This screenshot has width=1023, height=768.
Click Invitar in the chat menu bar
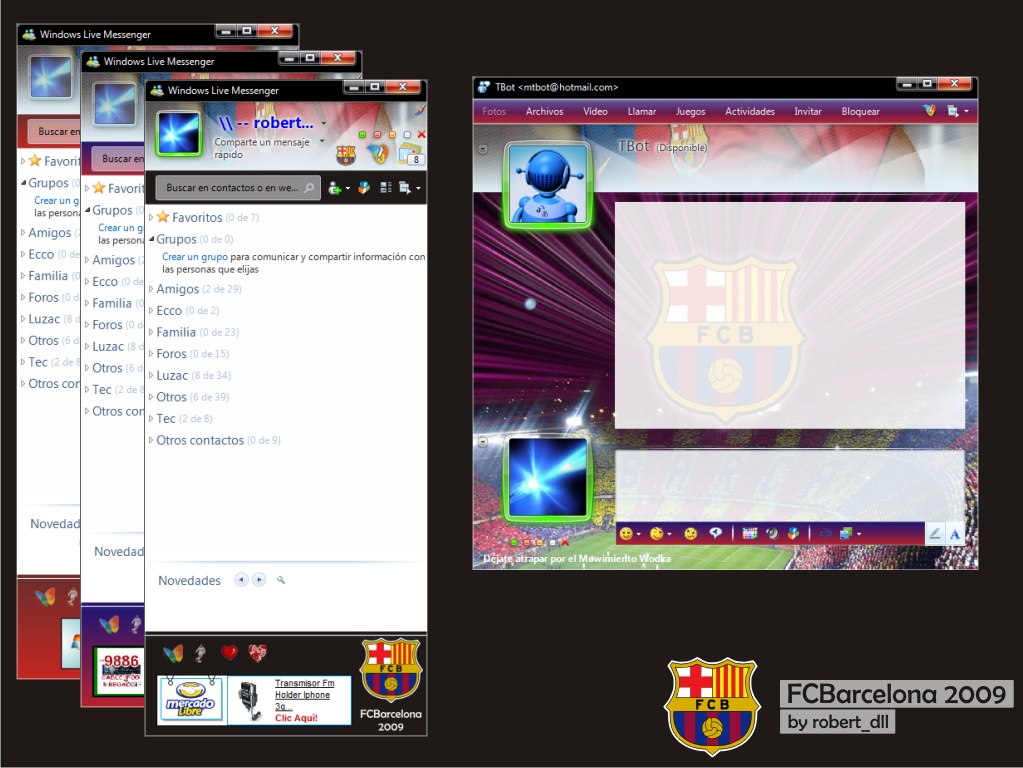pos(808,112)
